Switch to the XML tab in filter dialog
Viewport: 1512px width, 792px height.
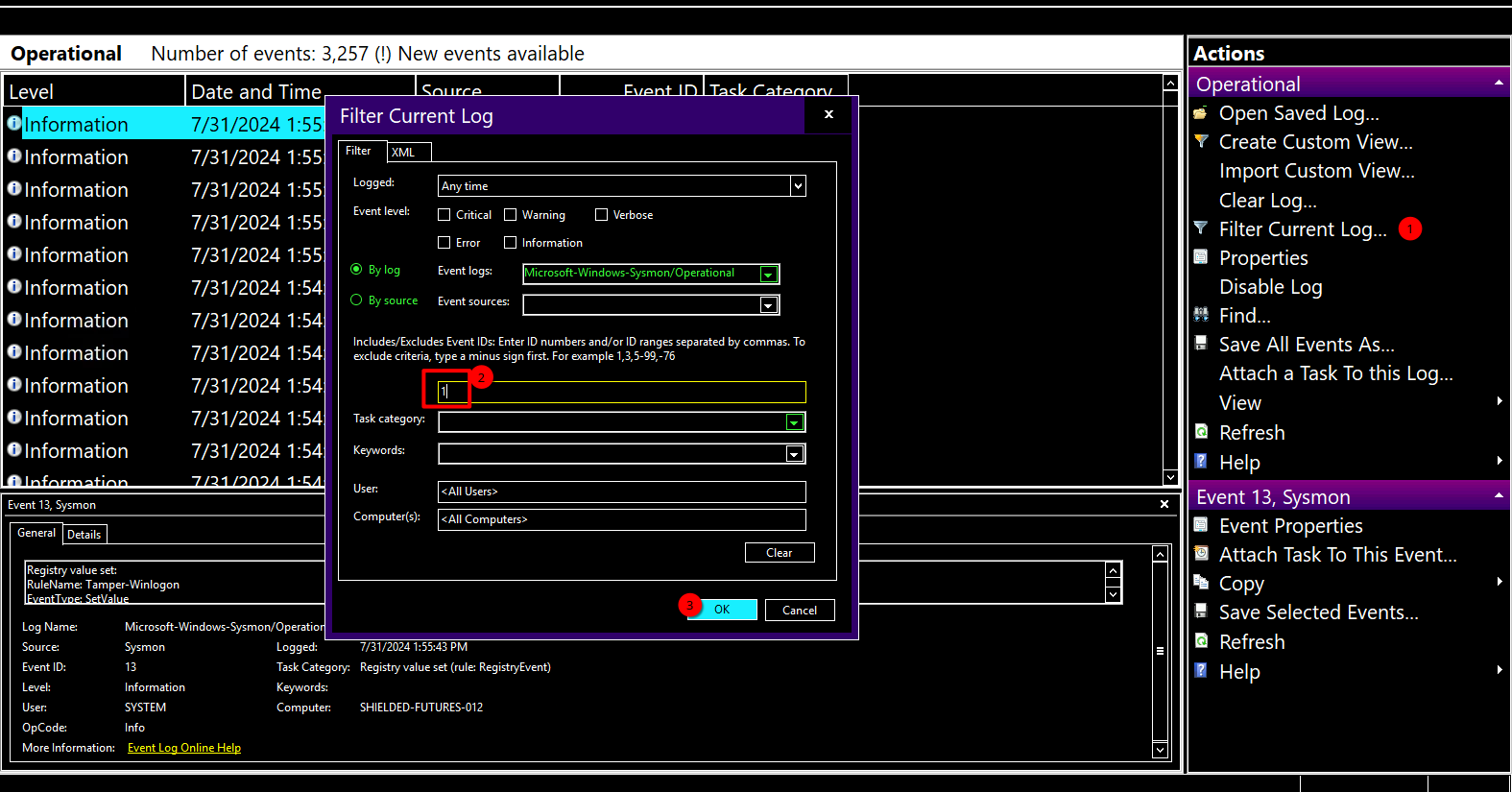409,153
